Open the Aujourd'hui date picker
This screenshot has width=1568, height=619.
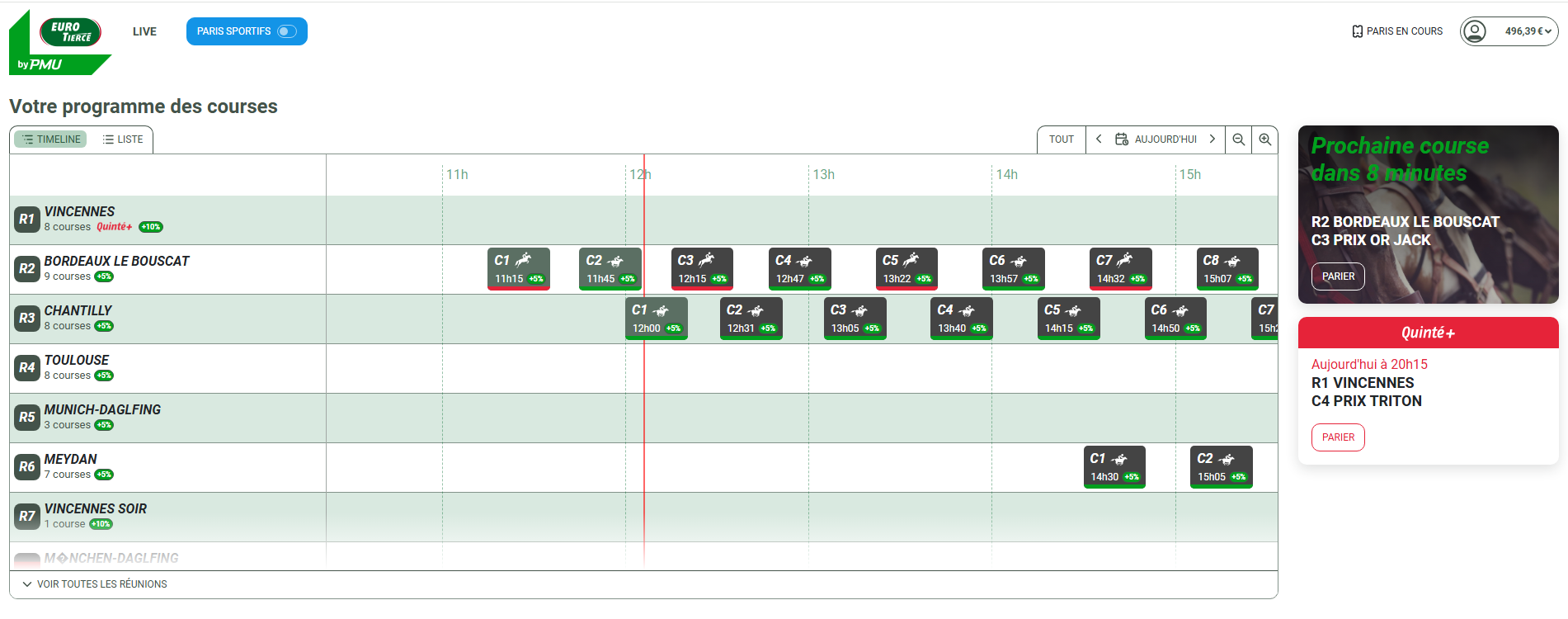click(x=1156, y=139)
